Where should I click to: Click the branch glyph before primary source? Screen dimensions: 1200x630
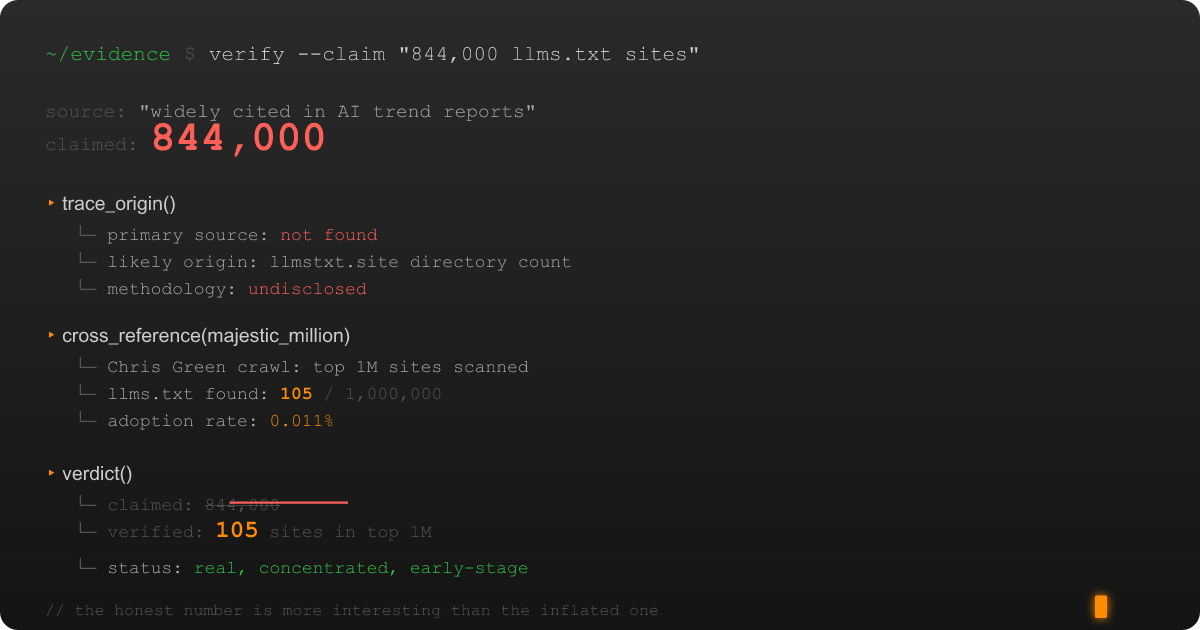[87, 235]
